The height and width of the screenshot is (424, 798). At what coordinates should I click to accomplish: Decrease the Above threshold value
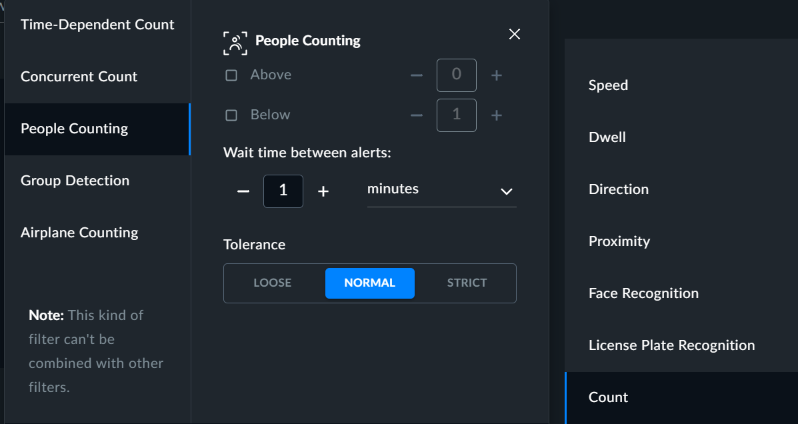click(x=416, y=76)
